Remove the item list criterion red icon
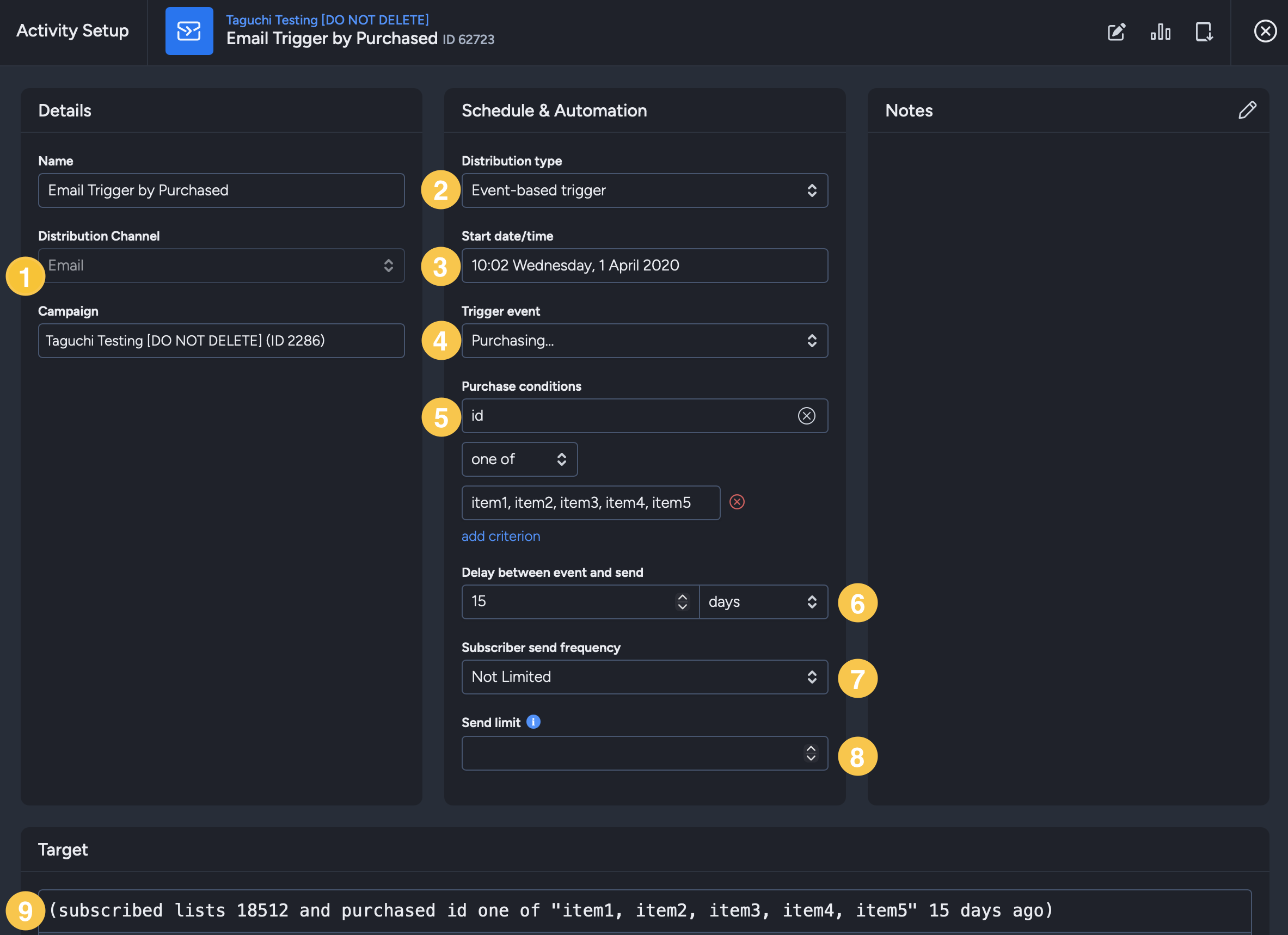Screen dimensions: 1288x935 (x=737, y=502)
